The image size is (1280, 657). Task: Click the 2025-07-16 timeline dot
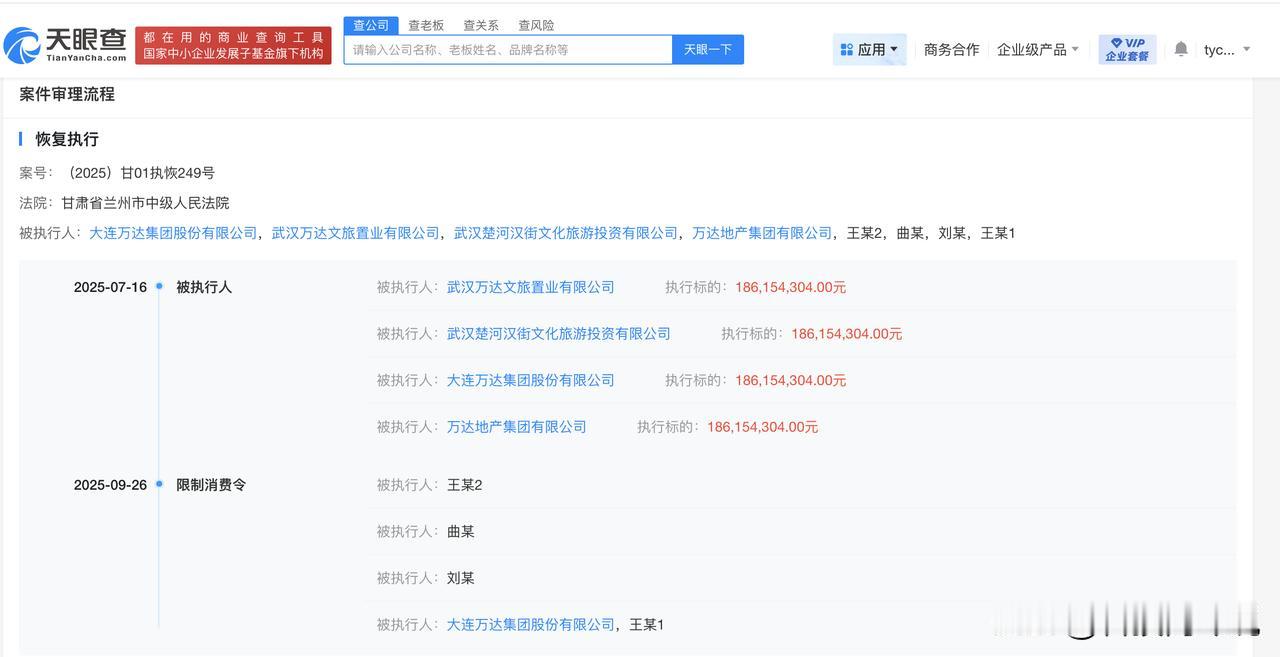tap(159, 286)
